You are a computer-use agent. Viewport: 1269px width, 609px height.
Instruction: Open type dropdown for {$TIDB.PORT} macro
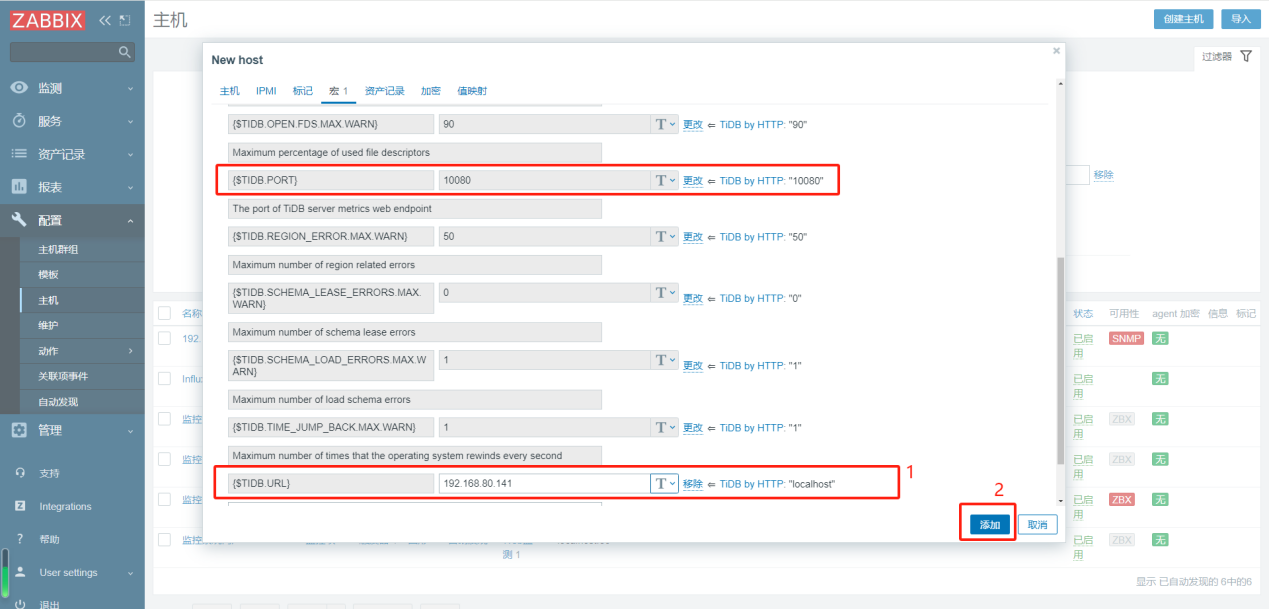point(665,180)
